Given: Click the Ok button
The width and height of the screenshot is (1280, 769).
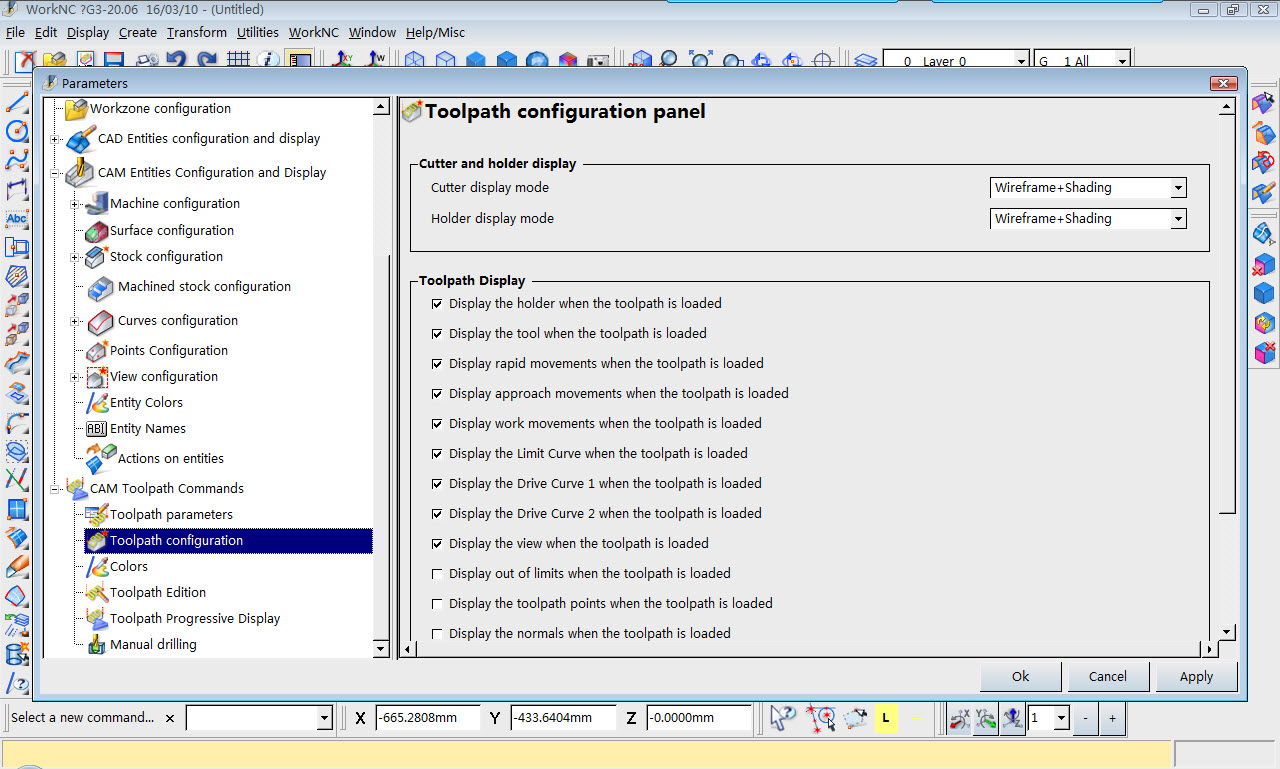Looking at the screenshot, I should click(1020, 677).
